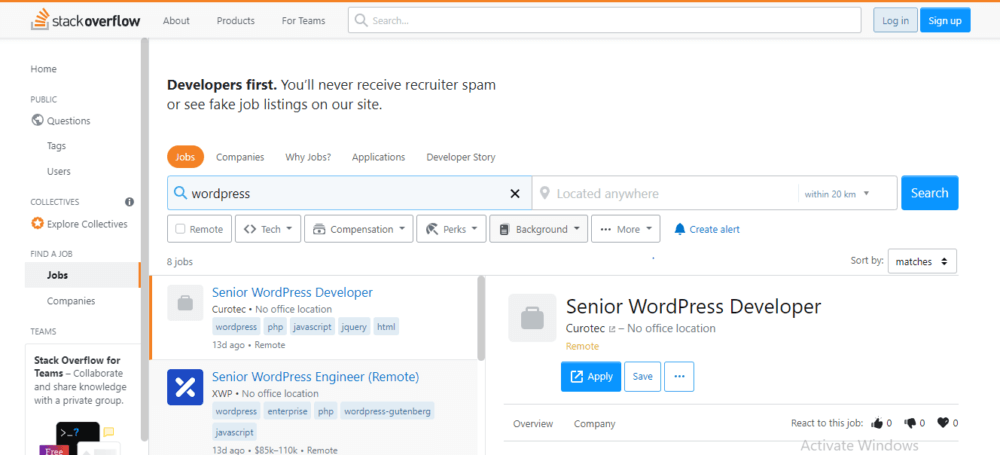Go to Home in left sidebar
This screenshot has width=1000, height=455.
[x=43, y=69]
